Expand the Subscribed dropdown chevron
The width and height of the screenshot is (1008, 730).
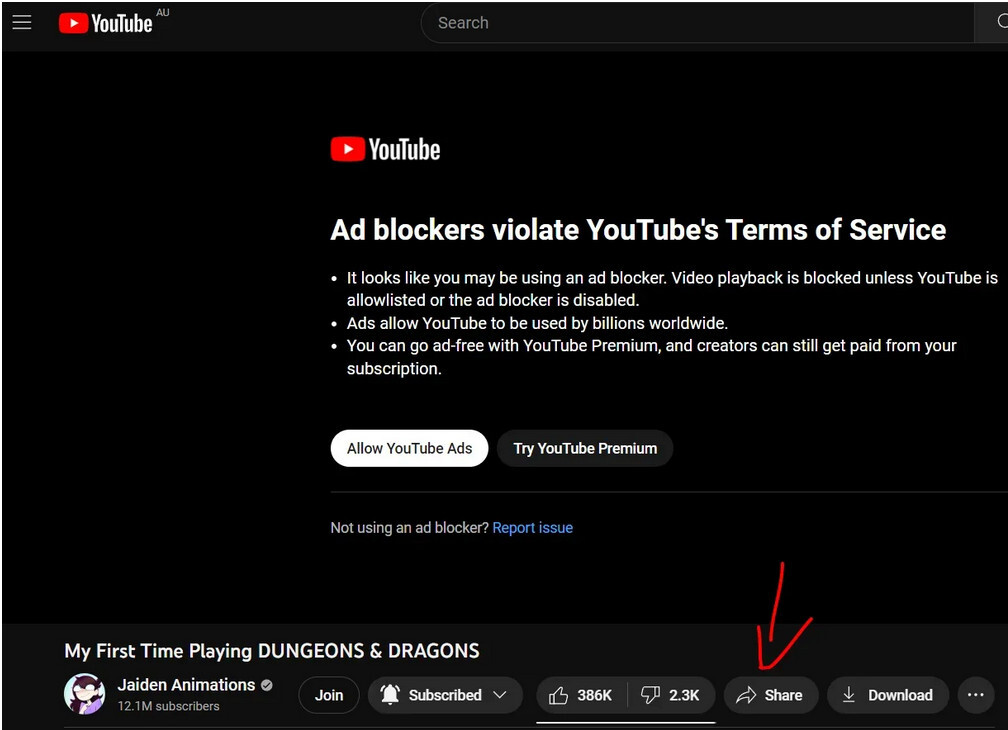tap(500, 695)
